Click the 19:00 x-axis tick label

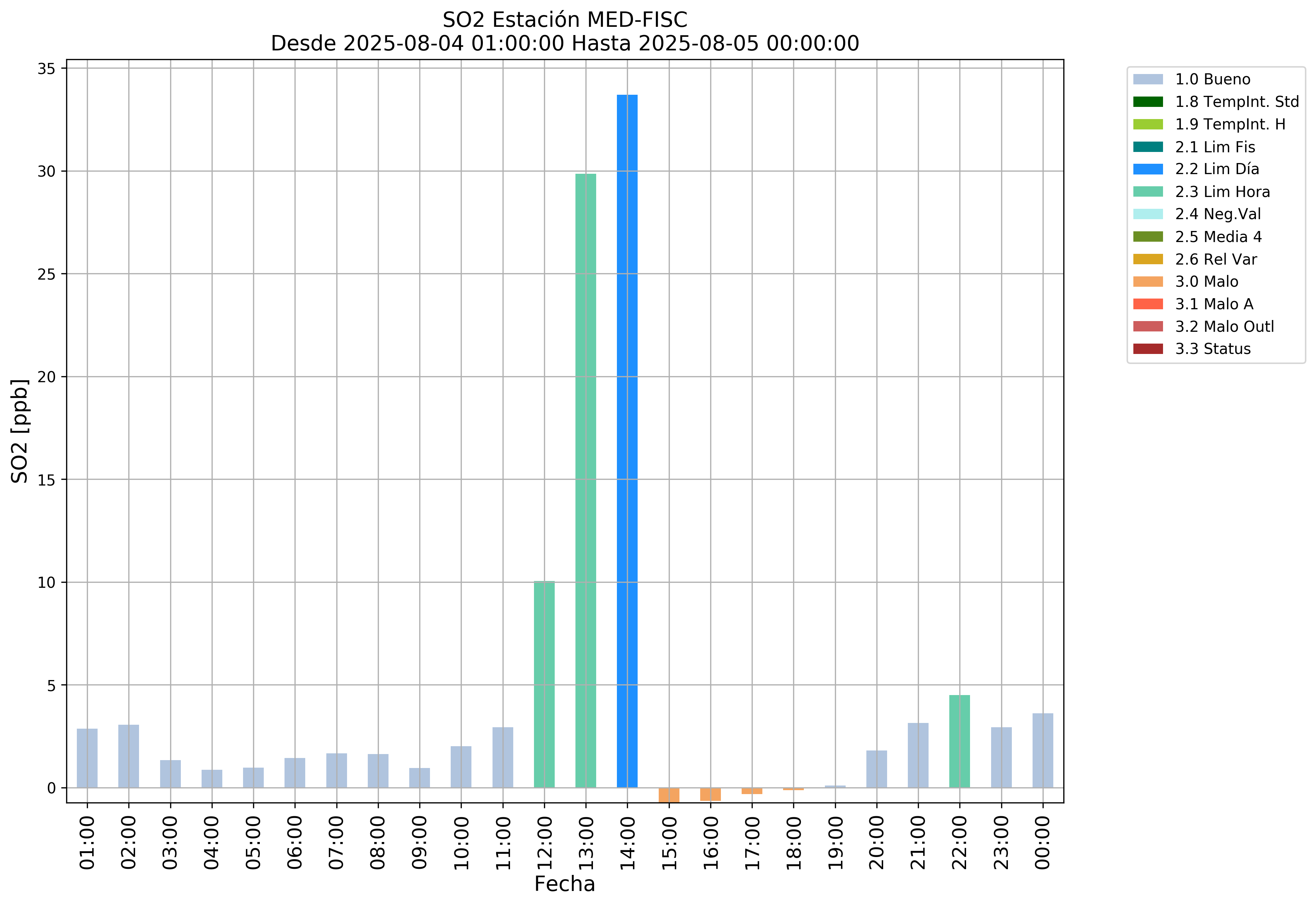click(x=835, y=842)
